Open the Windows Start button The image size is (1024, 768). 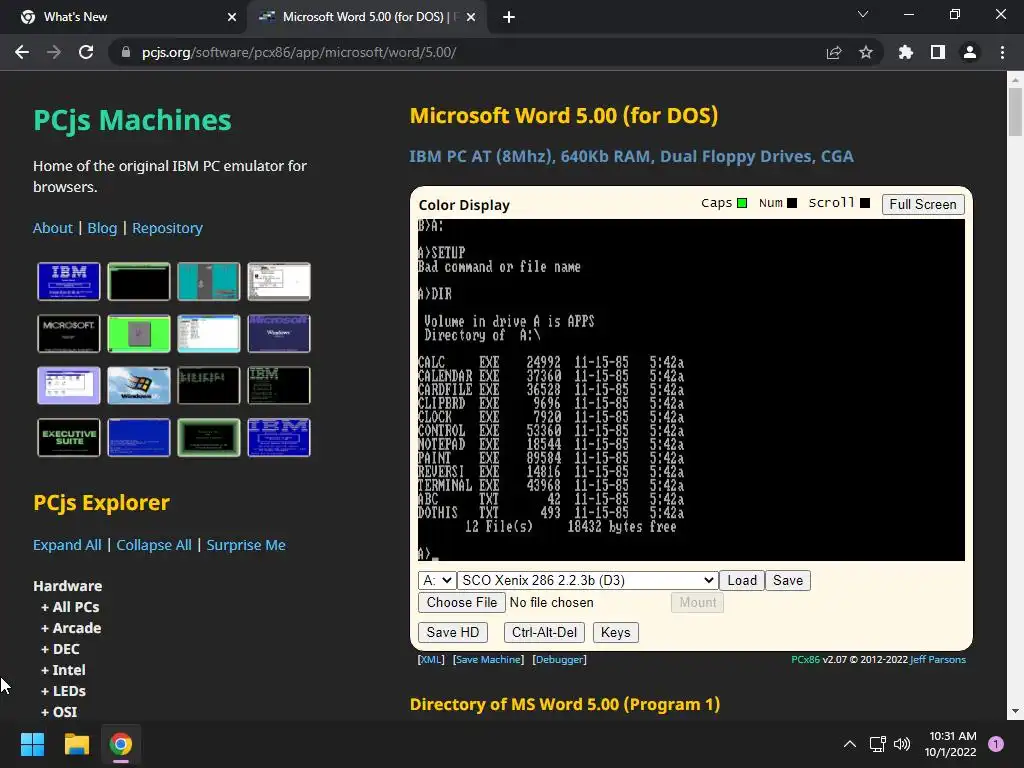[32, 744]
